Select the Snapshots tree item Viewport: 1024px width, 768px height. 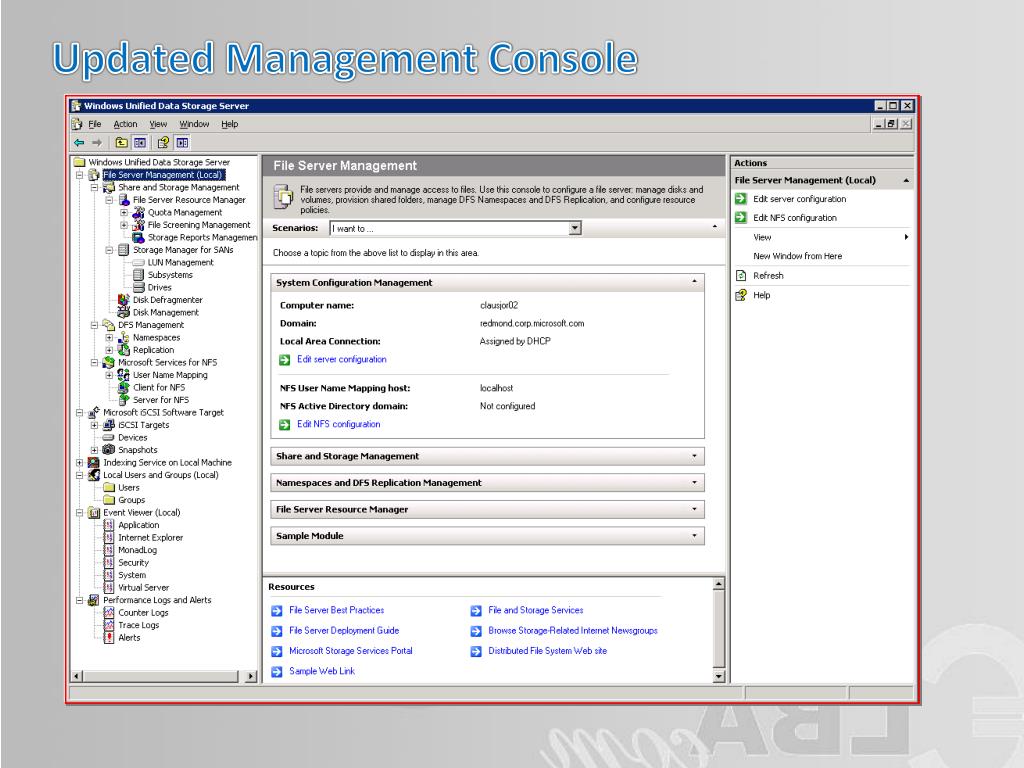coord(137,450)
